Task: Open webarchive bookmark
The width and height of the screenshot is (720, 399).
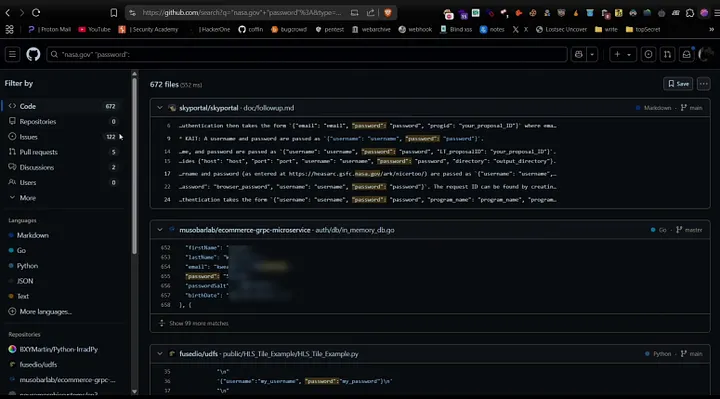Action: click(x=371, y=29)
